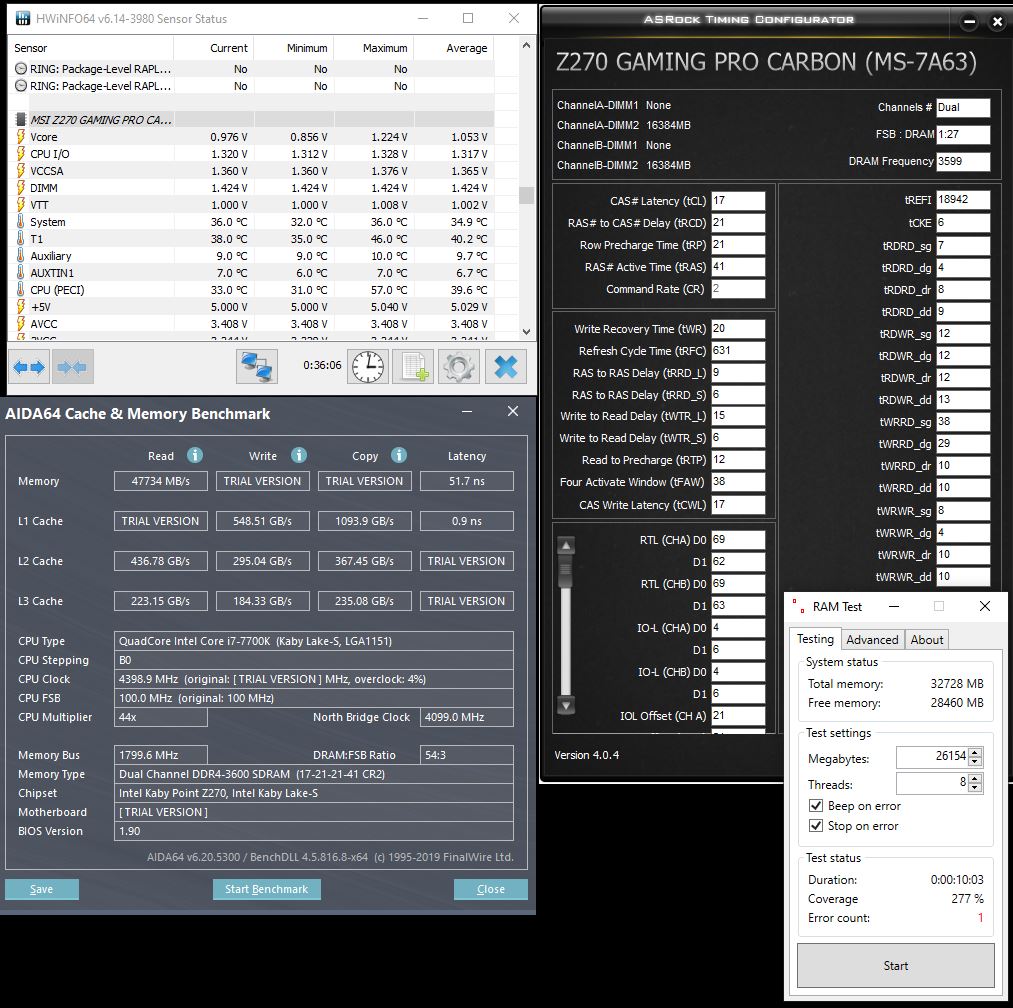Screen dimensions: 1013x1008
Task: Click the FSB : DRAM ratio field
Action: (963, 134)
